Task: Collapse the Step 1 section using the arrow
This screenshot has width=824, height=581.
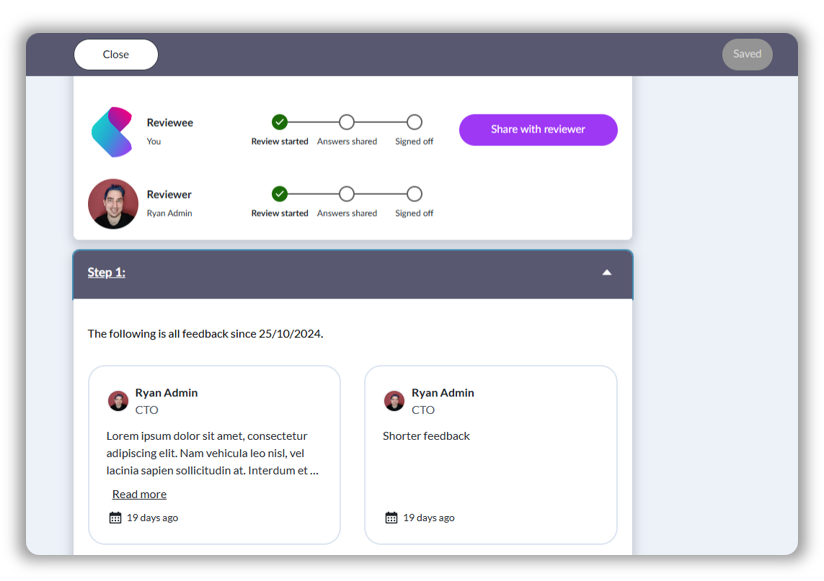Action: [x=607, y=273]
